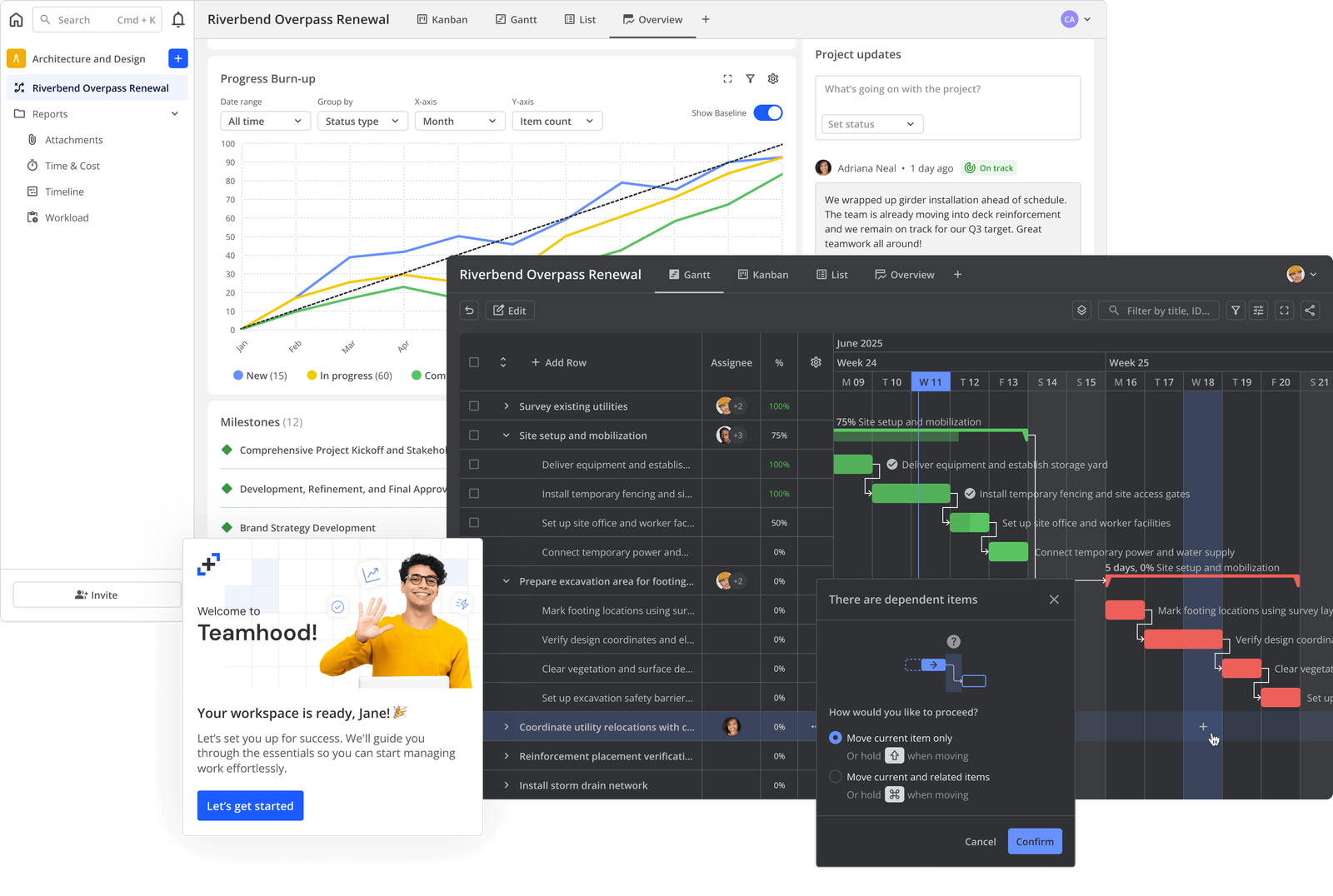
Task: Click the home icon in the sidebar
Action: 16,19
